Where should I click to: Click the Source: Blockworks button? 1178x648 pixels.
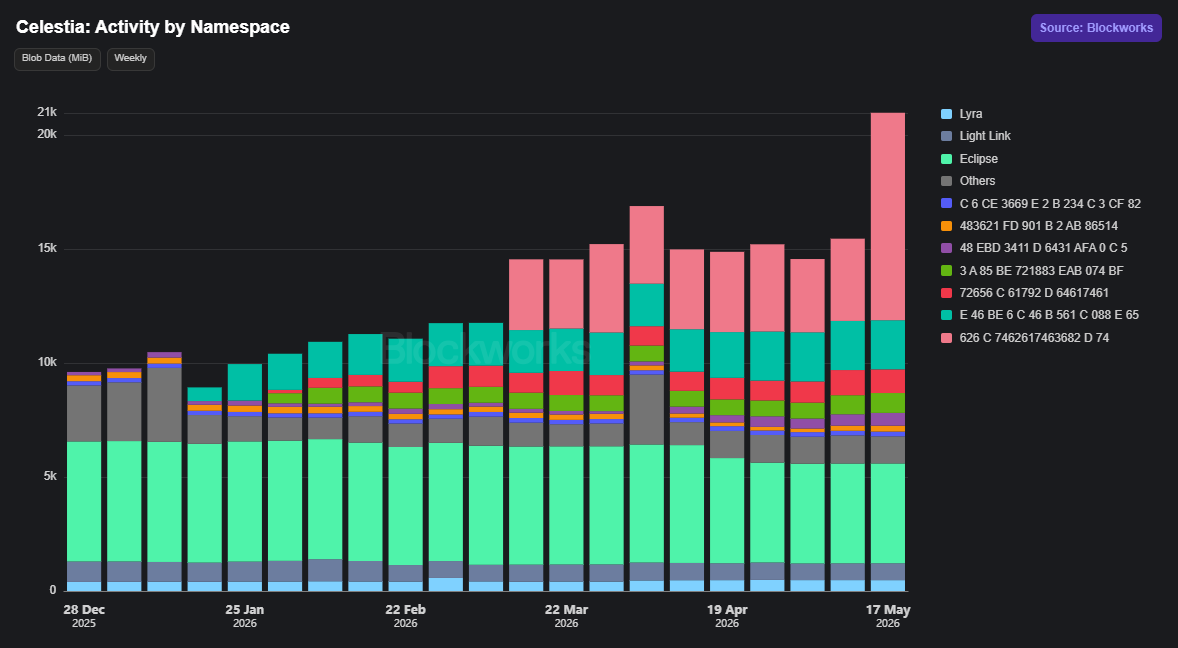(x=1096, y=28)
